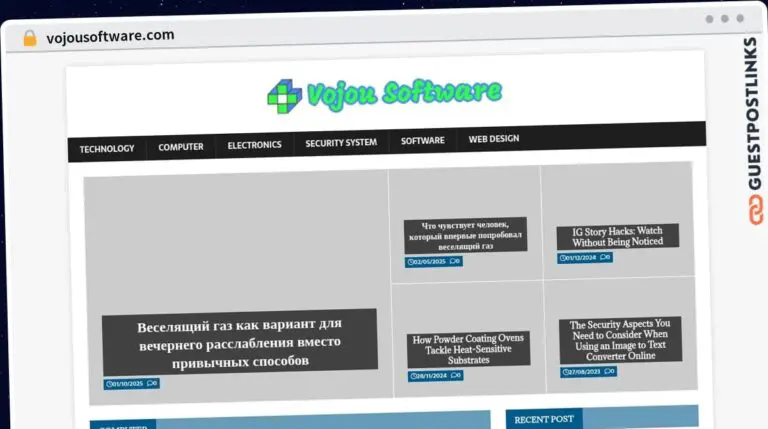Screen dimensions: 768x429
Task: Click the 27/08/2023 date badge under Security Aspects
Action: point(588,372)
